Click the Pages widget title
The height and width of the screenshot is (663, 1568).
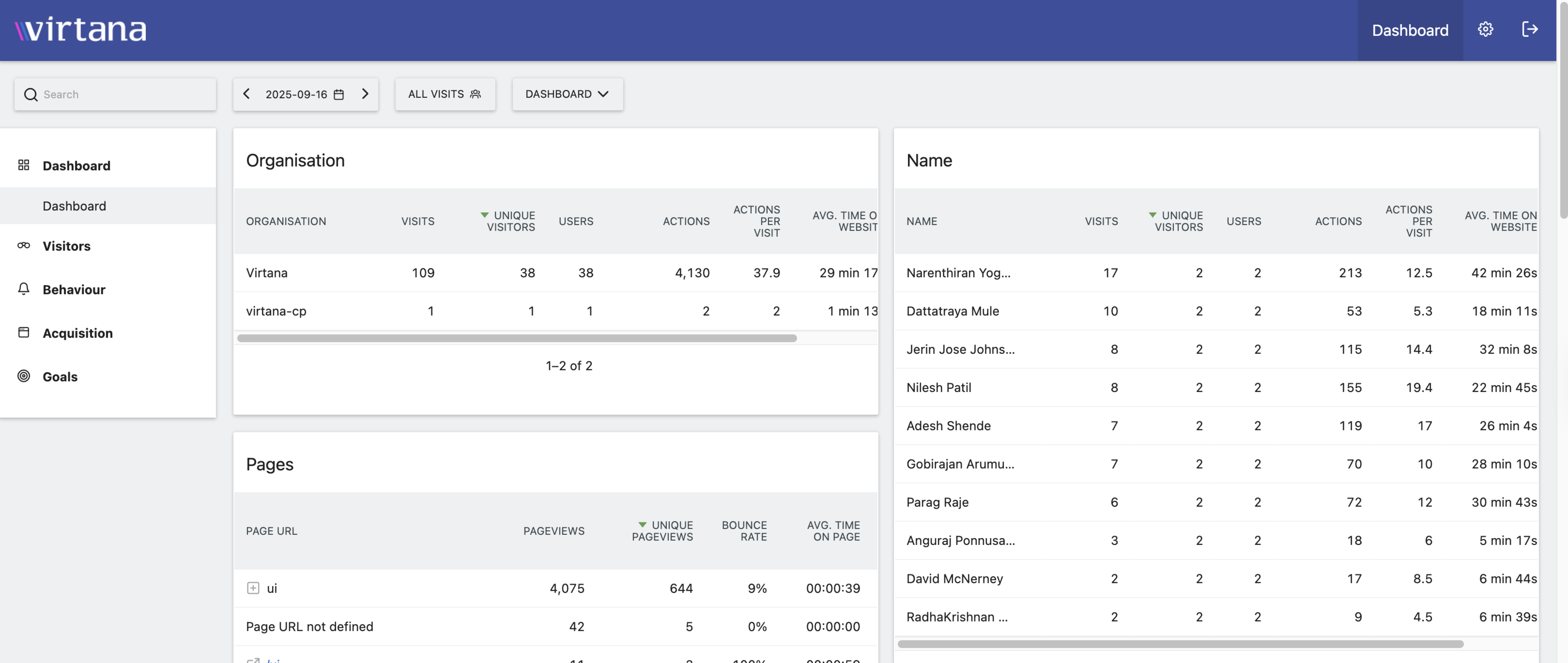(270, 465)
